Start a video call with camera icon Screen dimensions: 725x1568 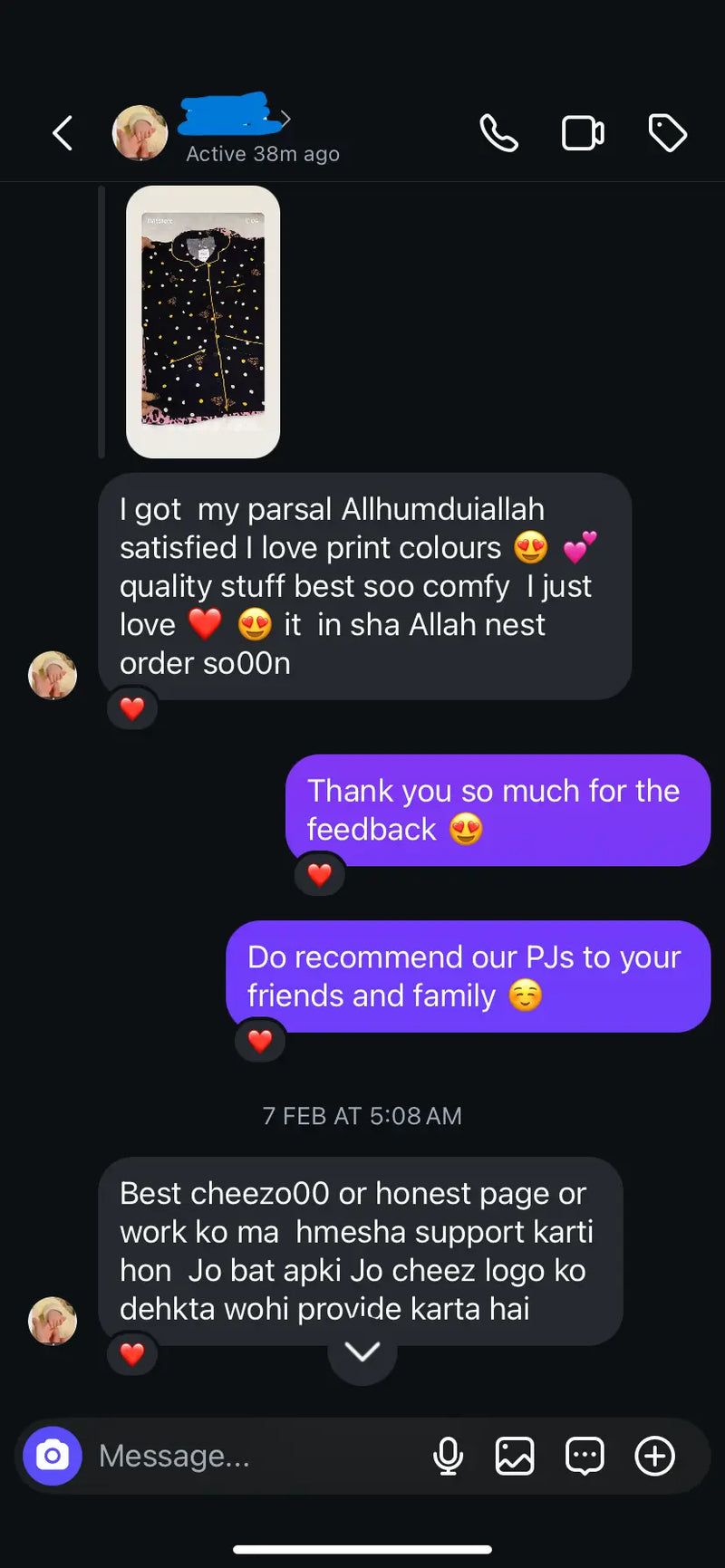583,133
